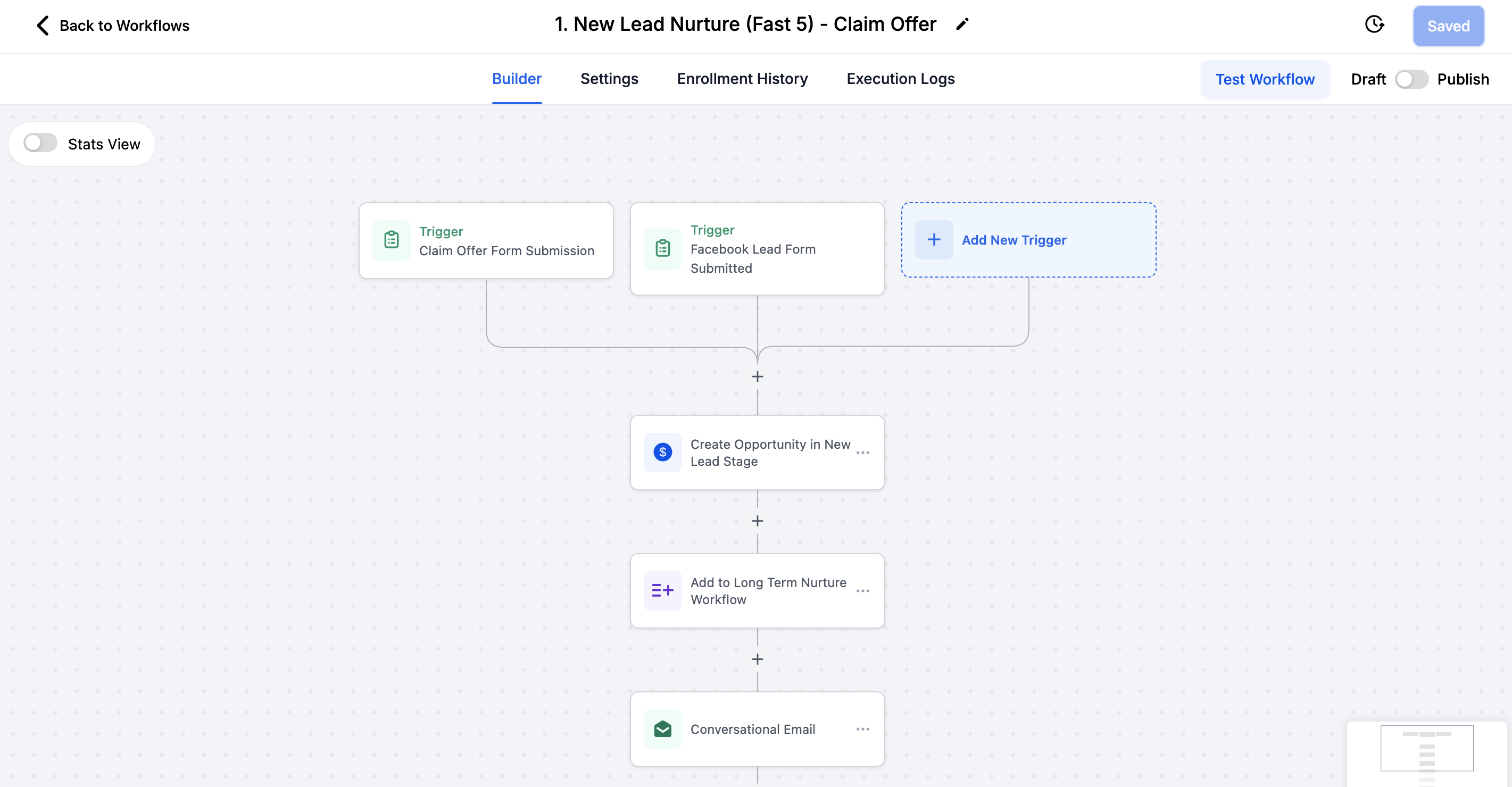Open the Enrollment History tab
Image resolution: width=1512 pixels, height=787 pixels.
pos(742,79)
